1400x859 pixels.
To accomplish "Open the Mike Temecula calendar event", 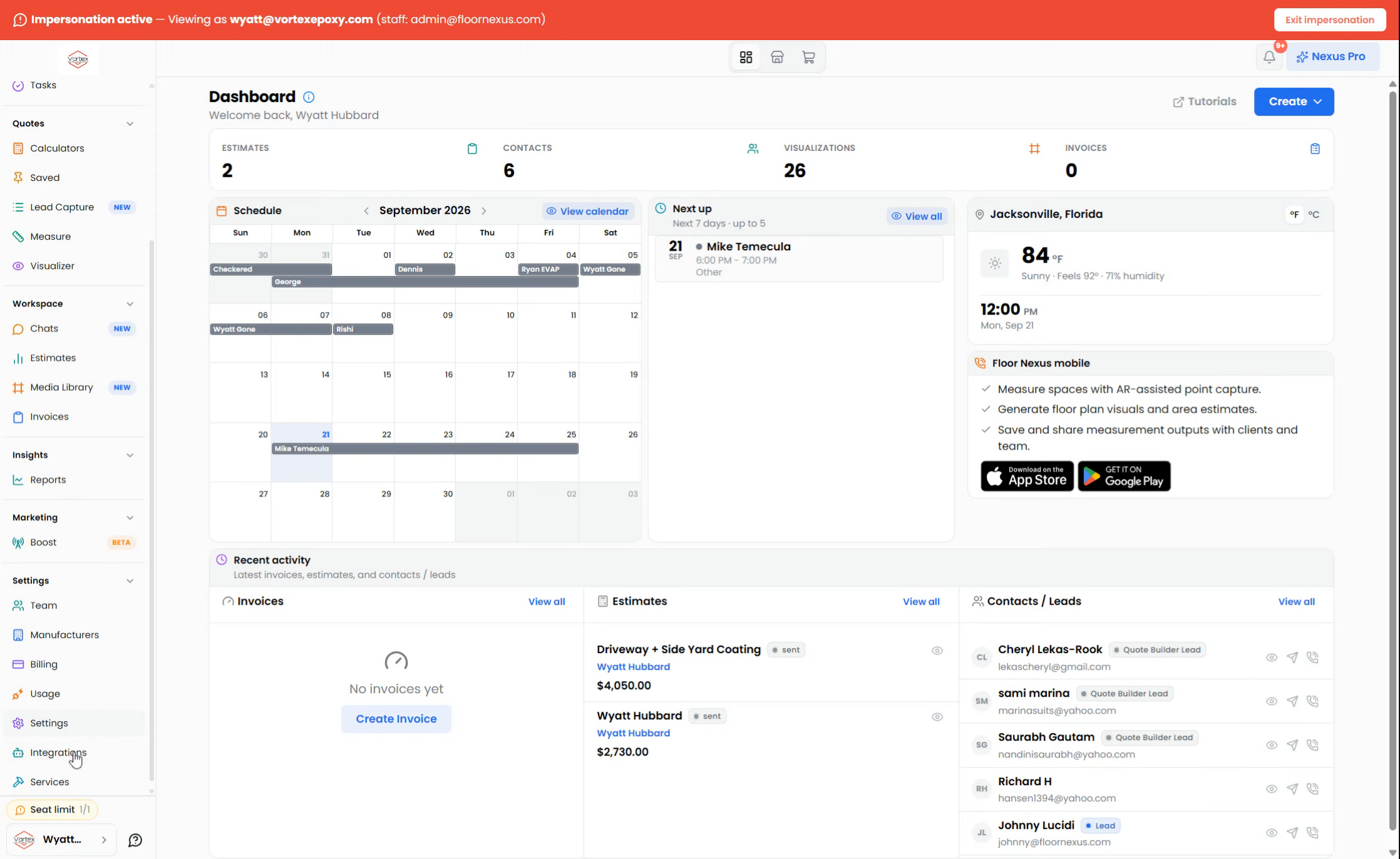I will (x=425, y=449).
